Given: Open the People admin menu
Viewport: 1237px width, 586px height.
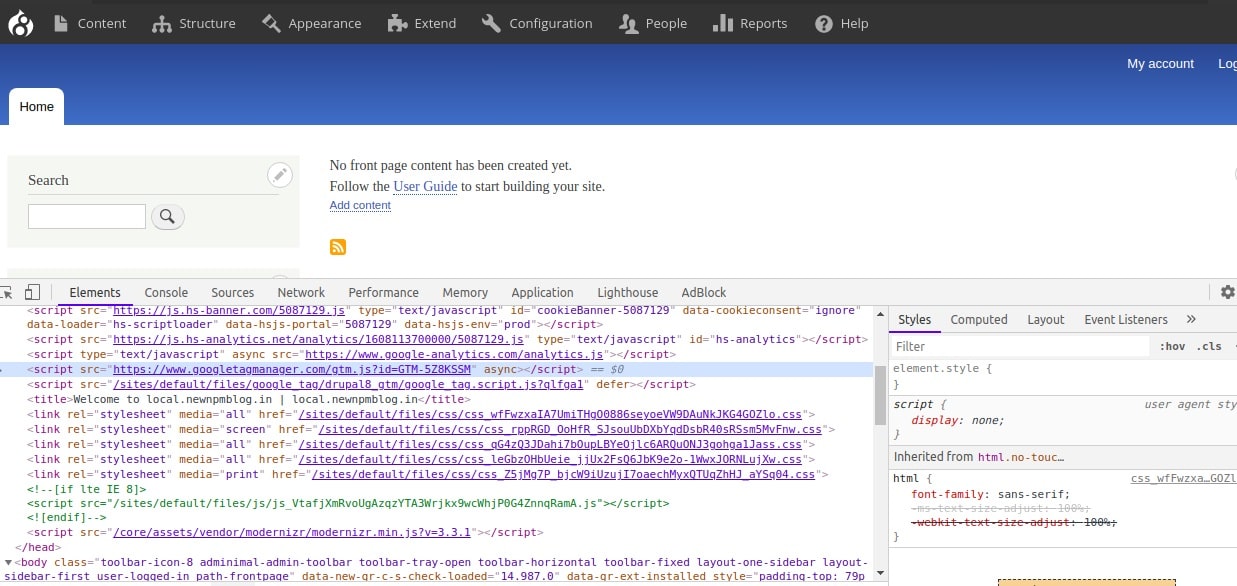Looking at the screenshot, I should pos(653,23).
